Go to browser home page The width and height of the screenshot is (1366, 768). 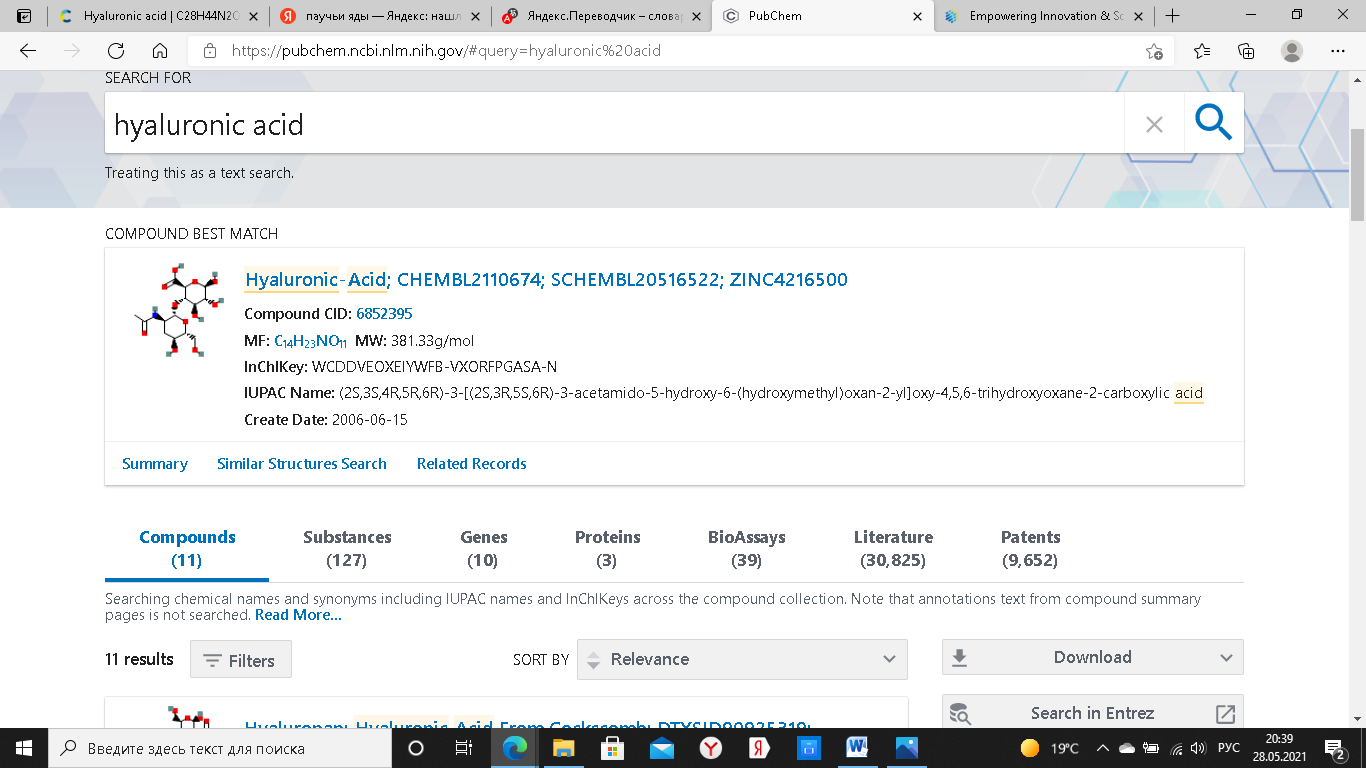click(160, 51)
